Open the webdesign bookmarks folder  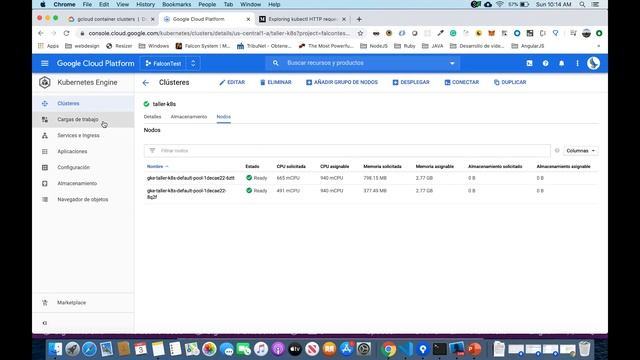point(82,46)
